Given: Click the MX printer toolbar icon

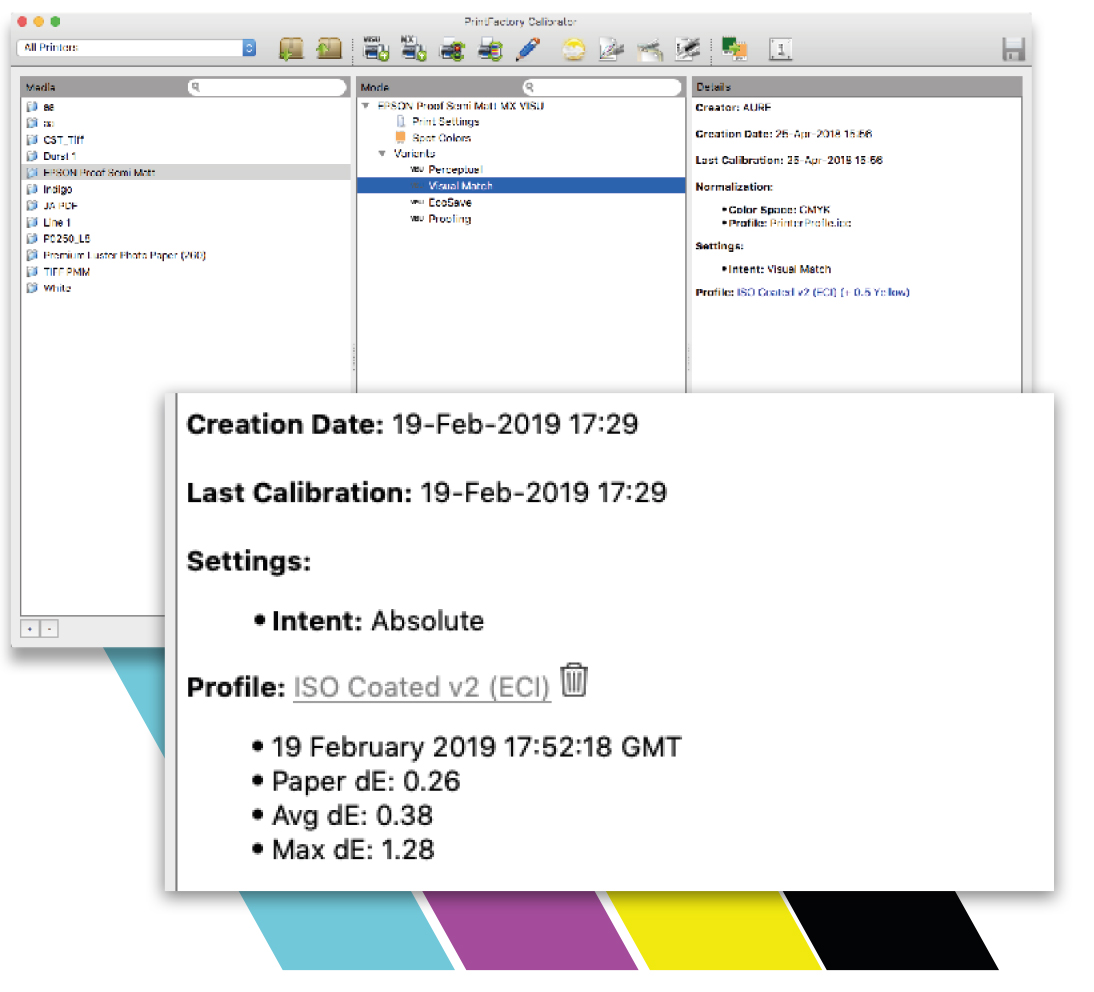Looking at the screenshot, I should pos(413,48).
